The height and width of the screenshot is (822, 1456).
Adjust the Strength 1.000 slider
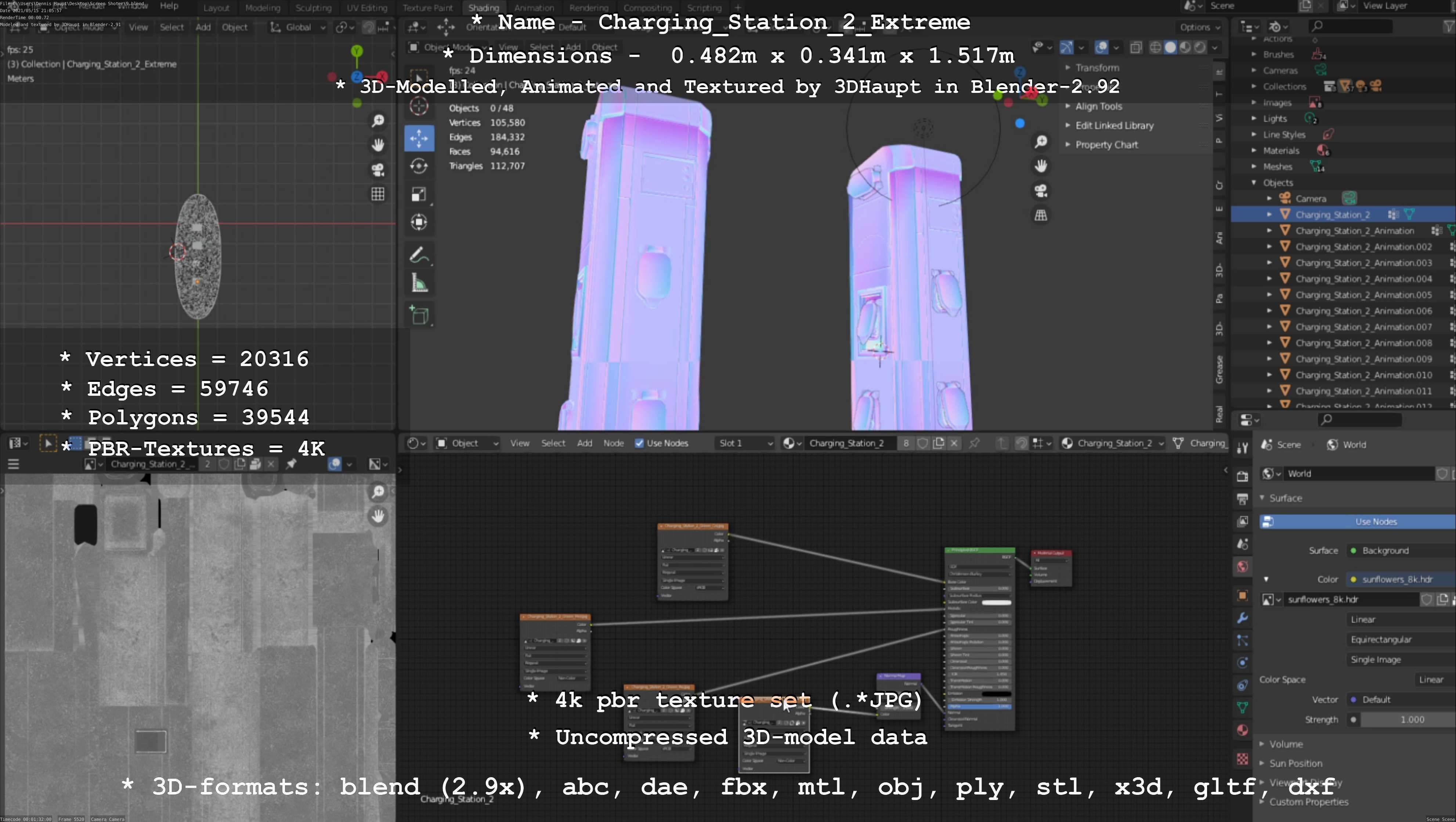point(1408,720)
